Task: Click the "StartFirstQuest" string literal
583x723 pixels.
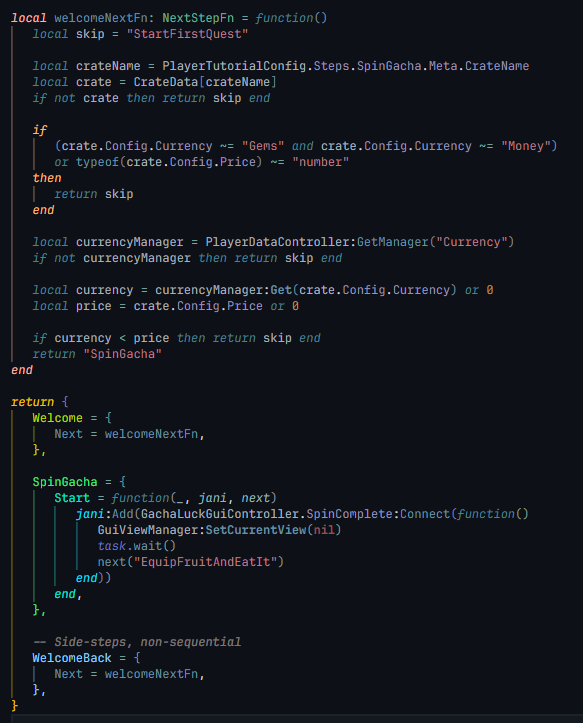Action: (187, 34)
